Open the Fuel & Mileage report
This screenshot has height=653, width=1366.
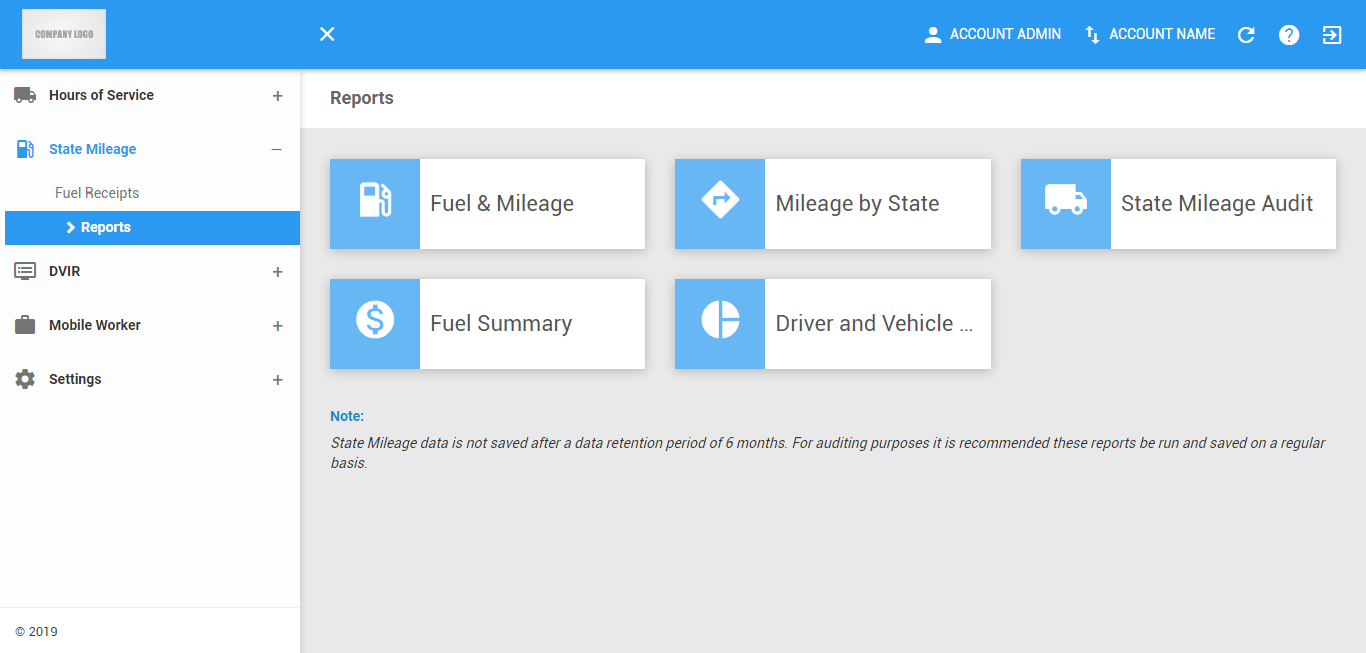click(x=487, y=204)
